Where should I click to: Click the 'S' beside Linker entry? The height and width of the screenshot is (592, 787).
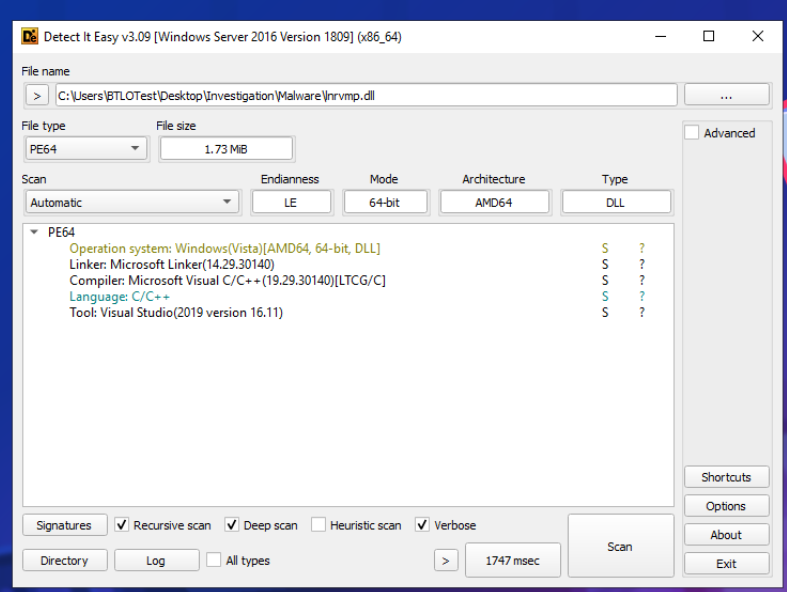click(x=605, y=264)
